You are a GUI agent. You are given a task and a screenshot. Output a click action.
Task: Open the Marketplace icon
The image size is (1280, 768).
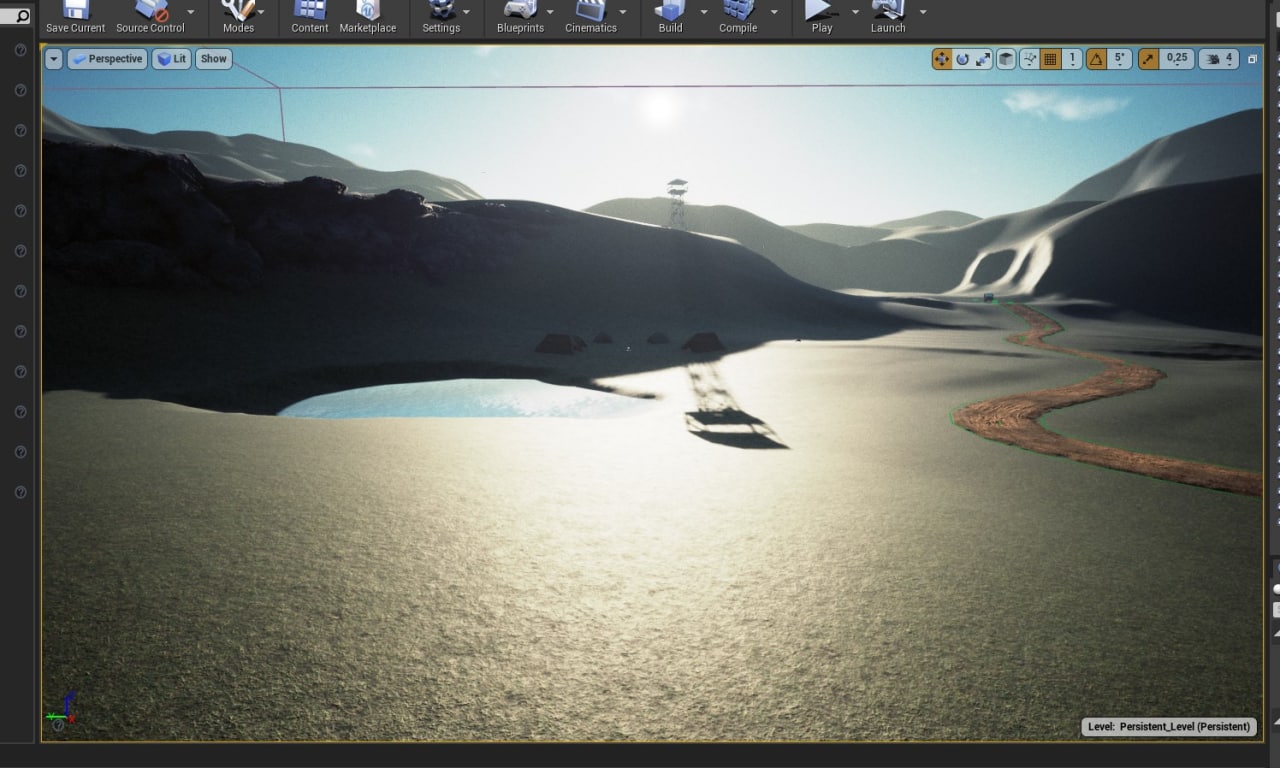368,10
